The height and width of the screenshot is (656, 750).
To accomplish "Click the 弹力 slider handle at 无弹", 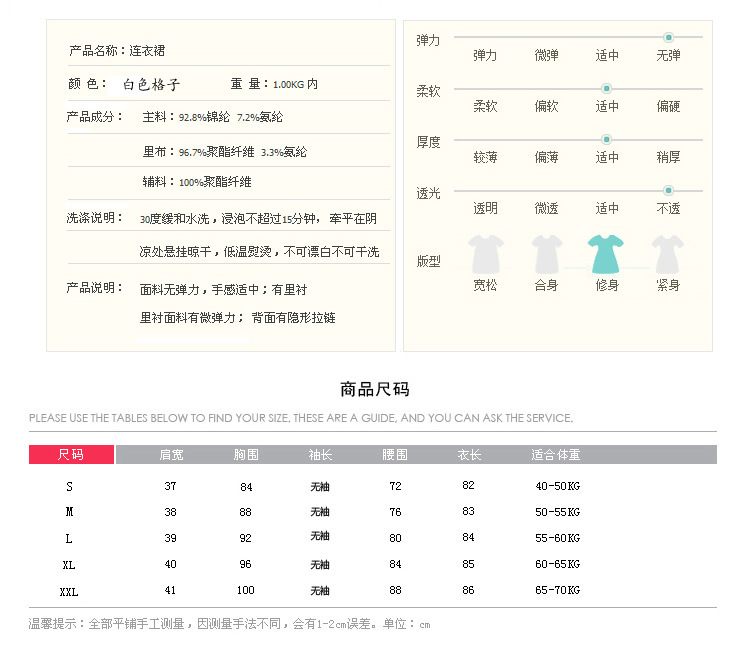I will 668,37.
